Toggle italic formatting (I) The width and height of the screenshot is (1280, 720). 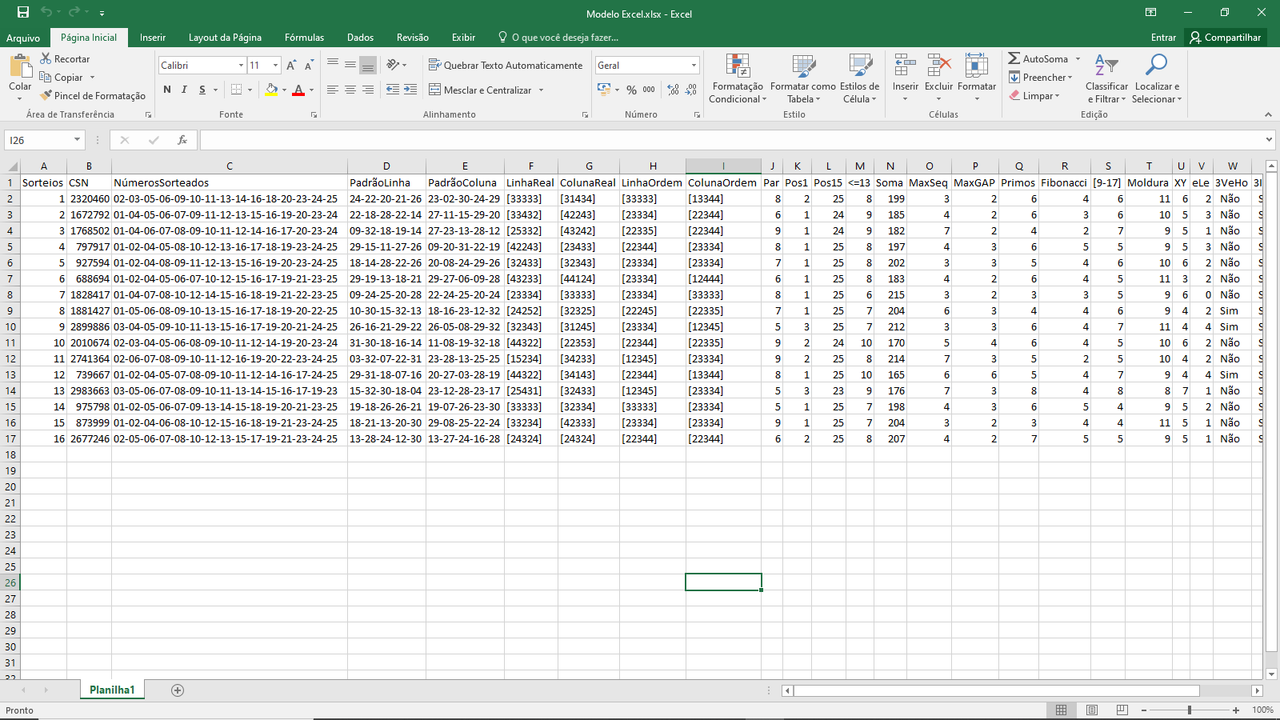184,90
